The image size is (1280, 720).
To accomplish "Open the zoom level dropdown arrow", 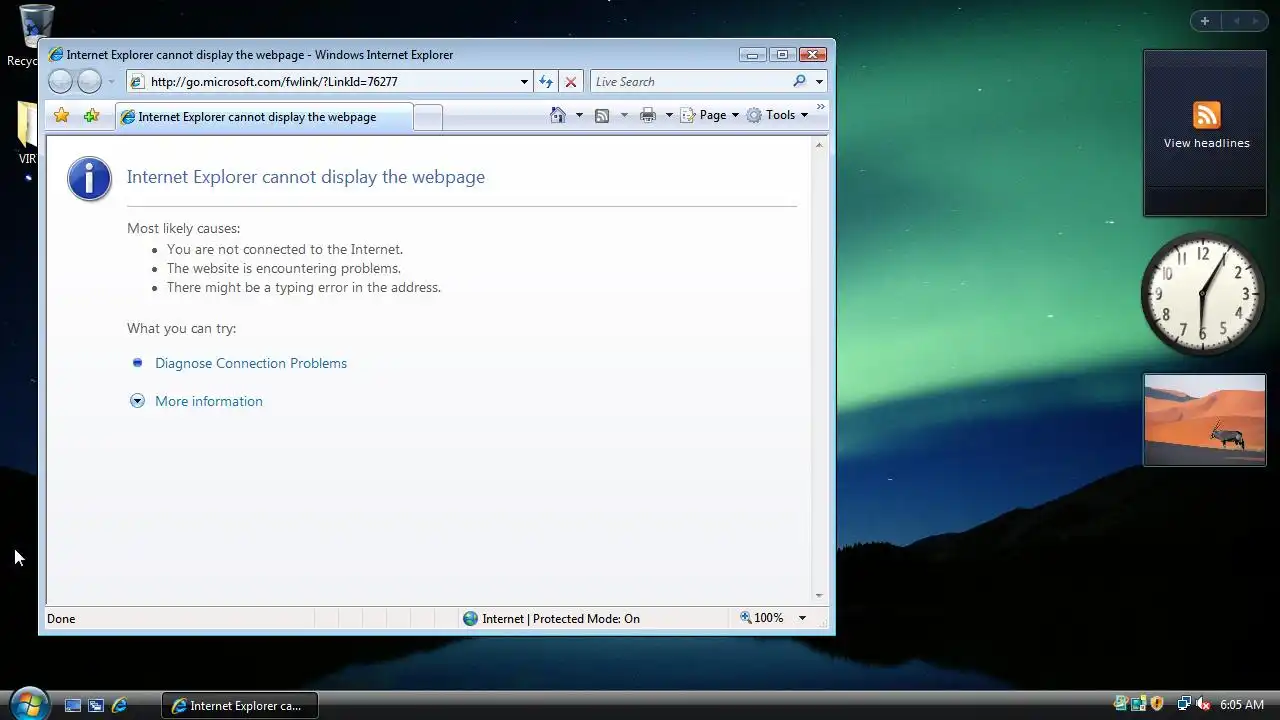I will [802, 618].
